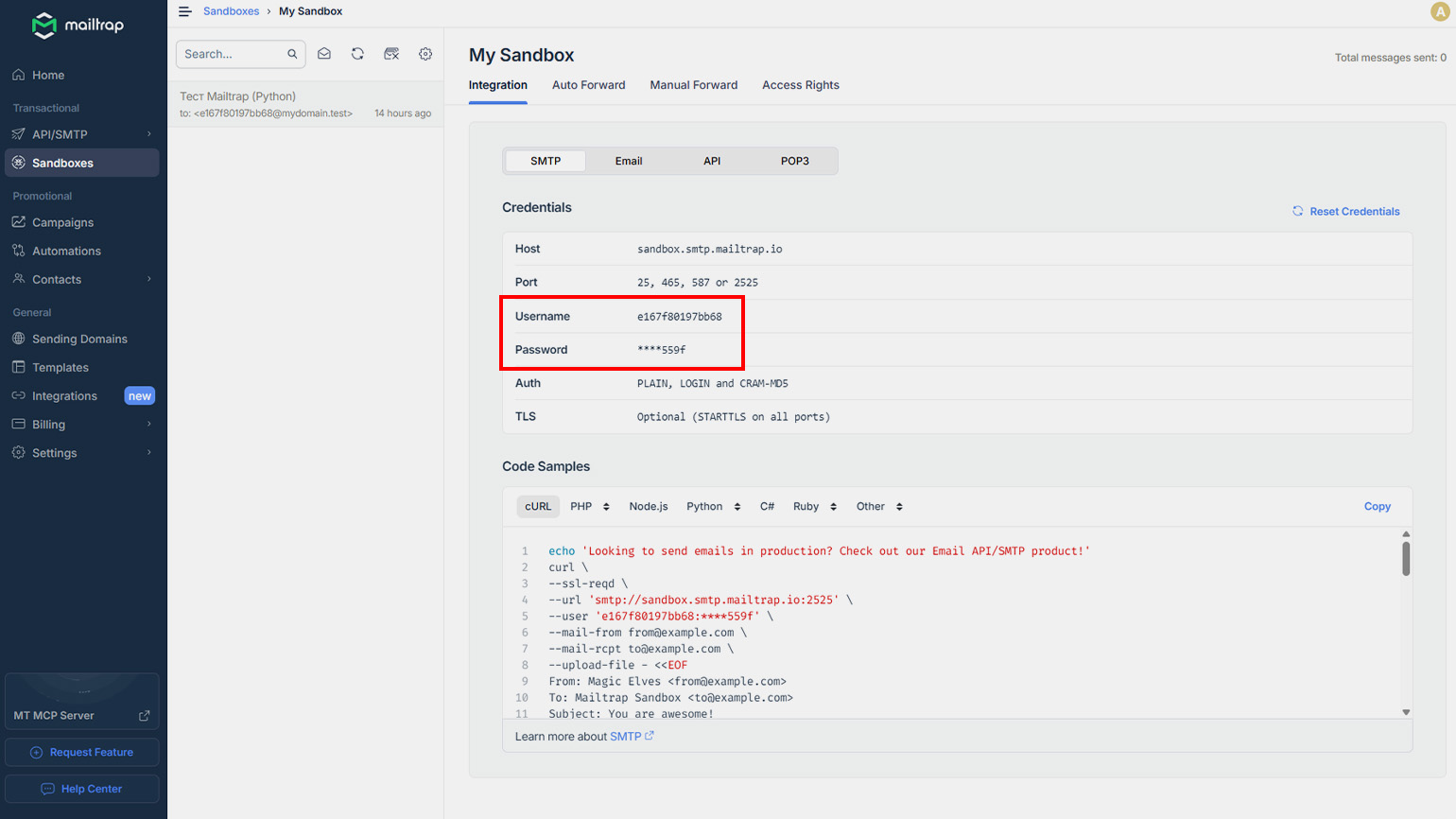Select the Node.js code sample

click(x=649, y=507)
